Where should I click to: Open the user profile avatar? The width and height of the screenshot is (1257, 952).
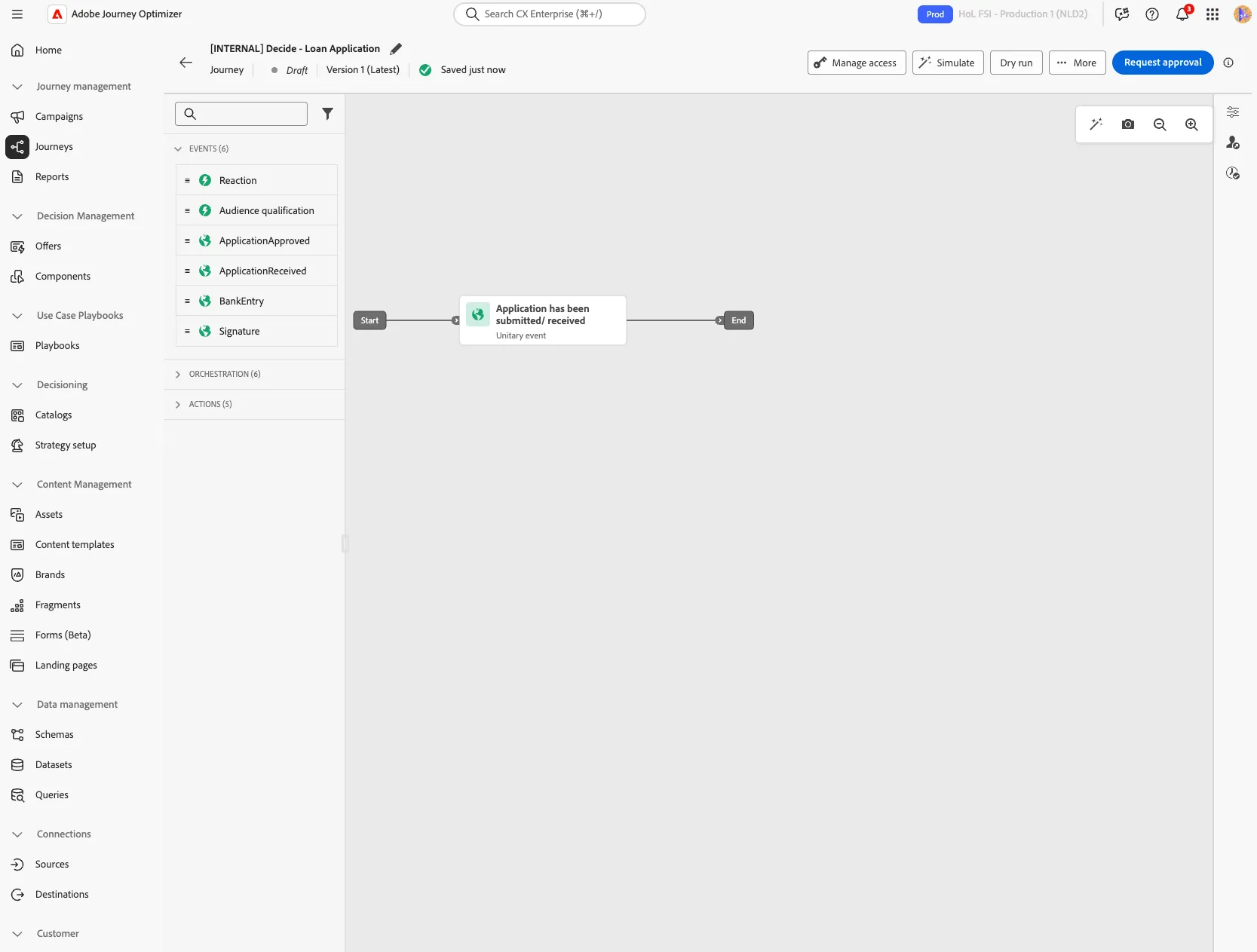coord(1242,14)
